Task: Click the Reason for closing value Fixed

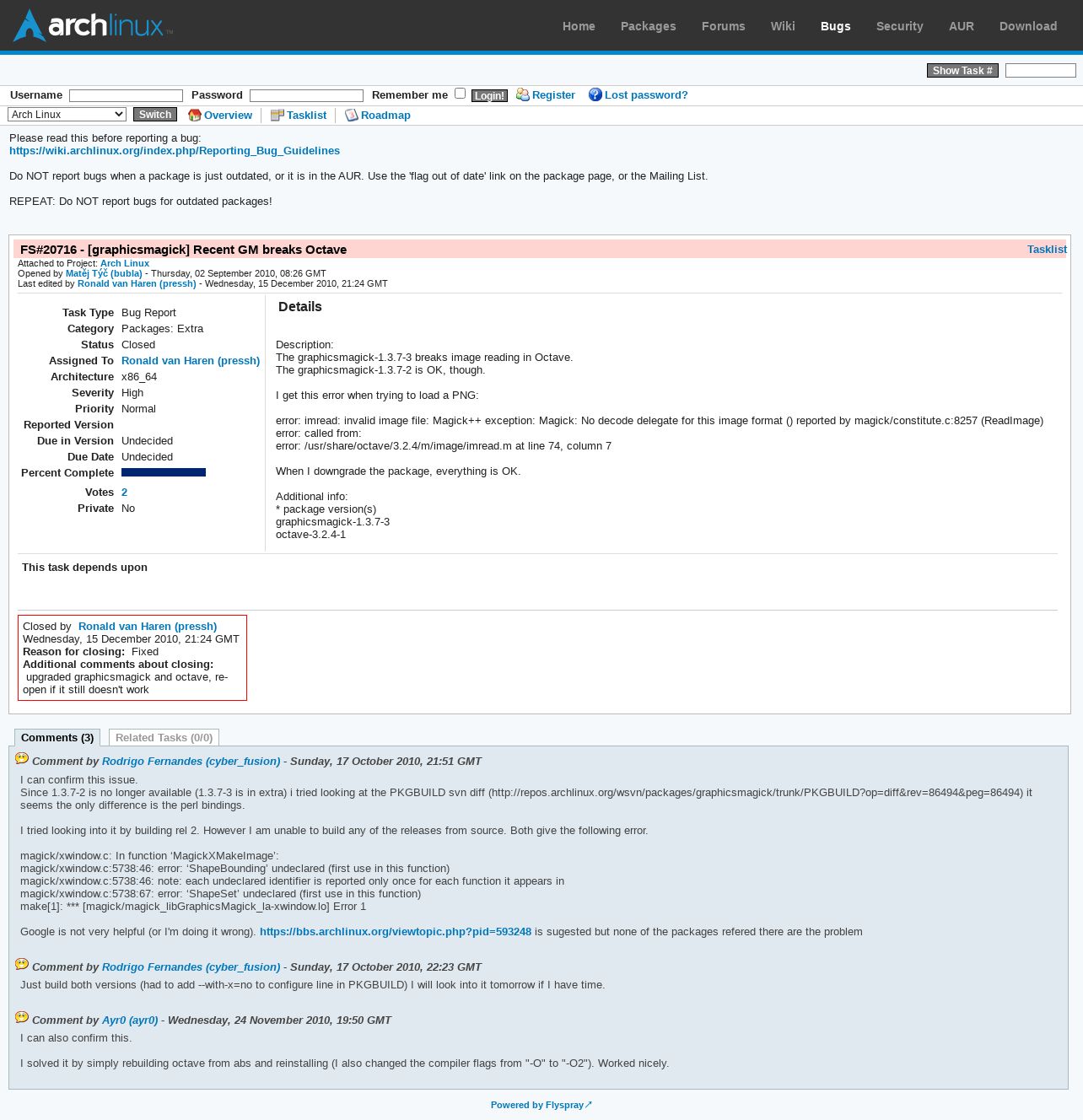Action: click(145, 652)
